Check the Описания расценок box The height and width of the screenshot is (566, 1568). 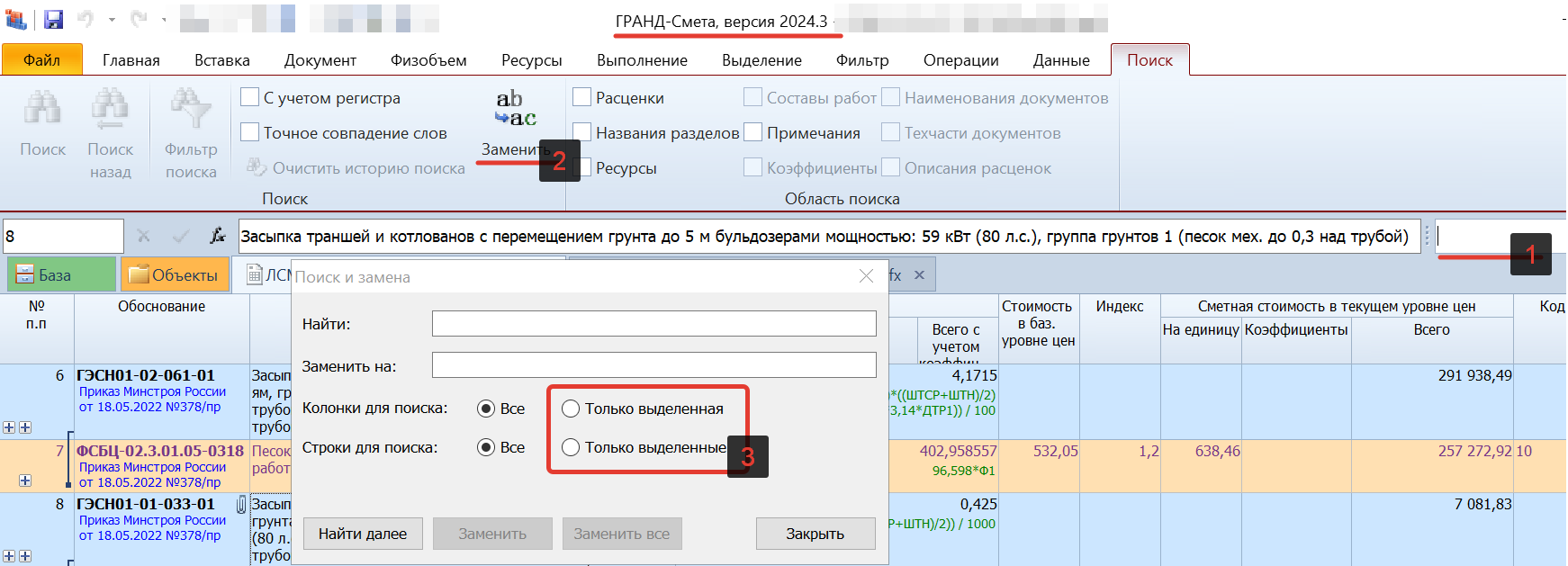click(890, 167)
